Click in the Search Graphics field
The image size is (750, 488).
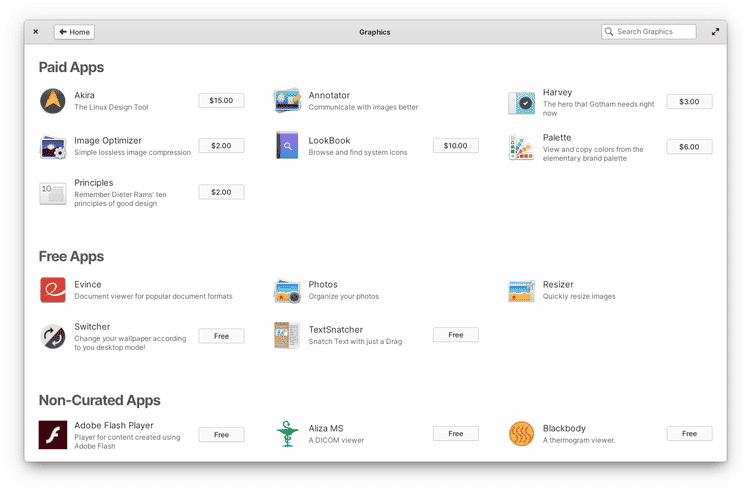pos(654,32)
